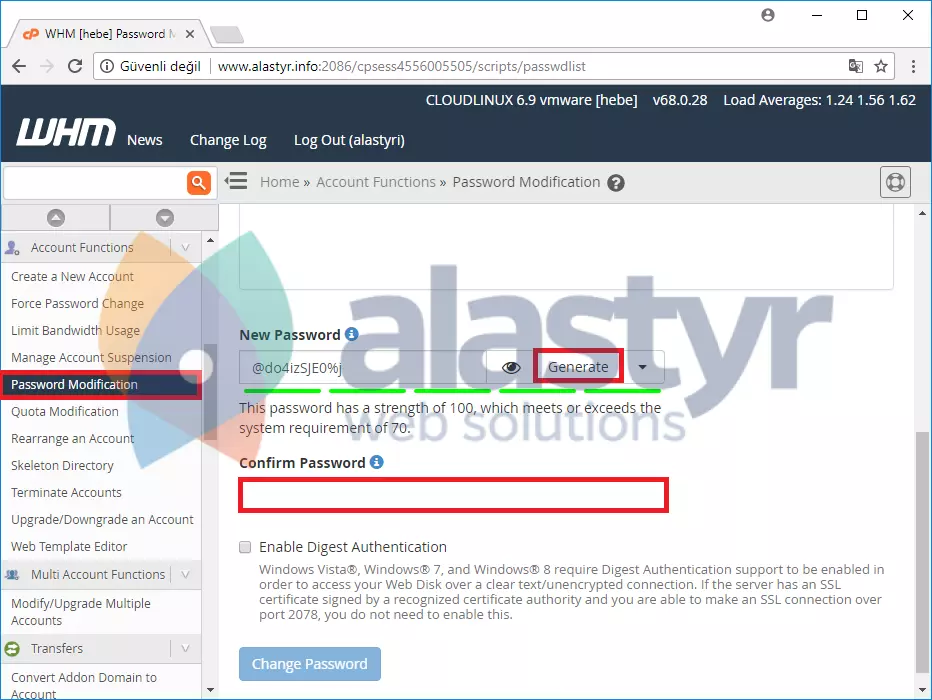Click the password strength meter bar

click(452, 391)
